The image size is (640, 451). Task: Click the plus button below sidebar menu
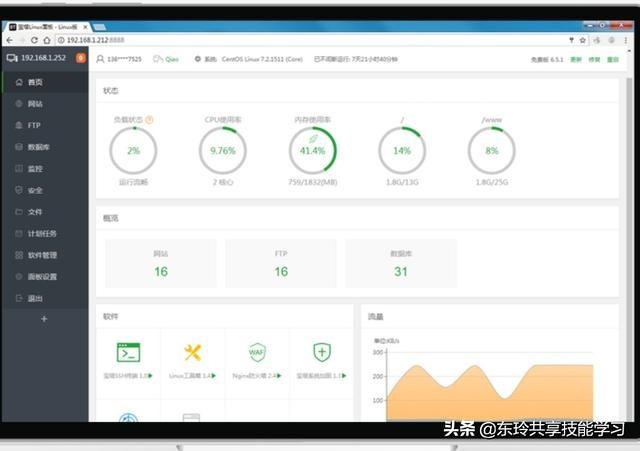(x=44, y=319)
